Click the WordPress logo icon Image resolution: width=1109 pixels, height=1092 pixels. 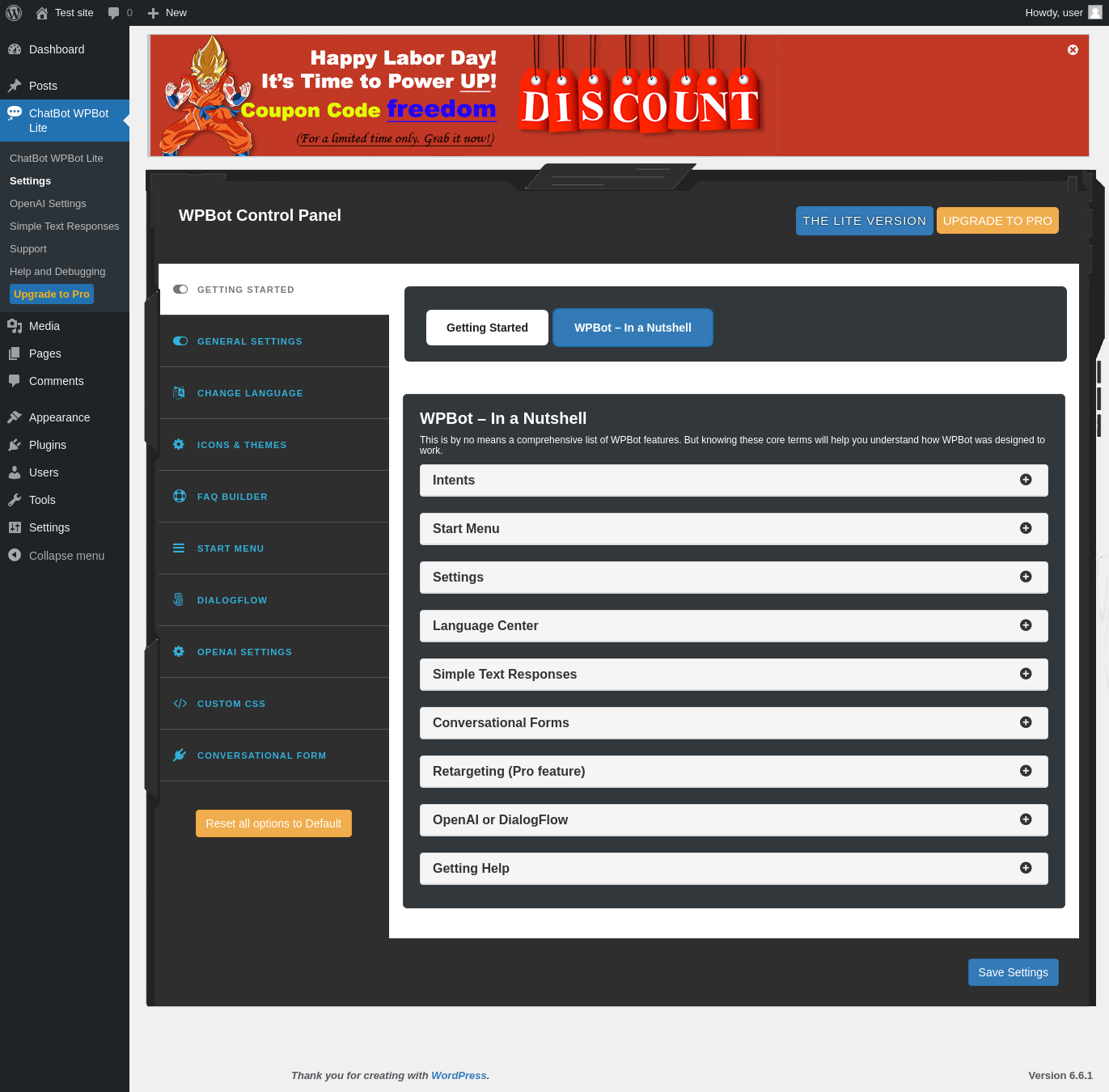[x=14, y=13]
